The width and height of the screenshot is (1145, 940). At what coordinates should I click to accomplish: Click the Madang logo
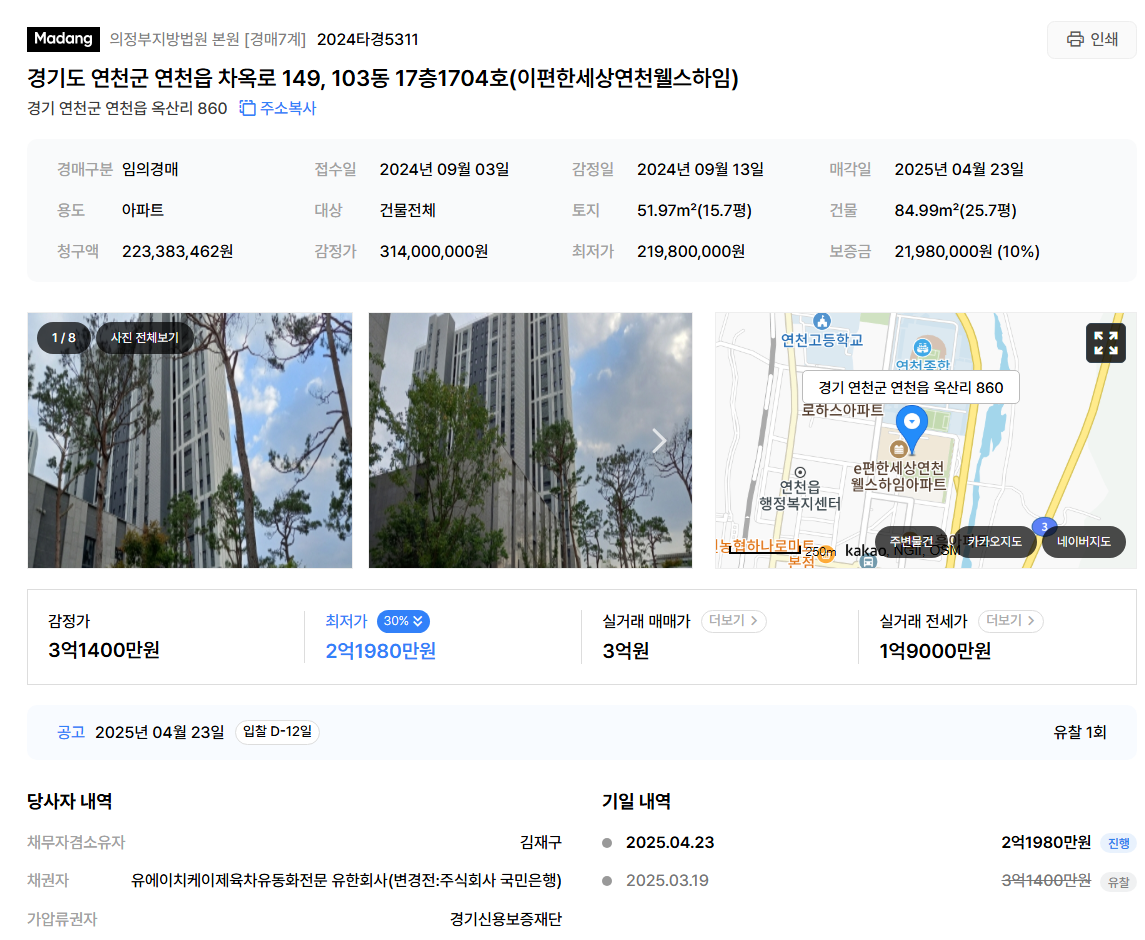tap(64, 39)
